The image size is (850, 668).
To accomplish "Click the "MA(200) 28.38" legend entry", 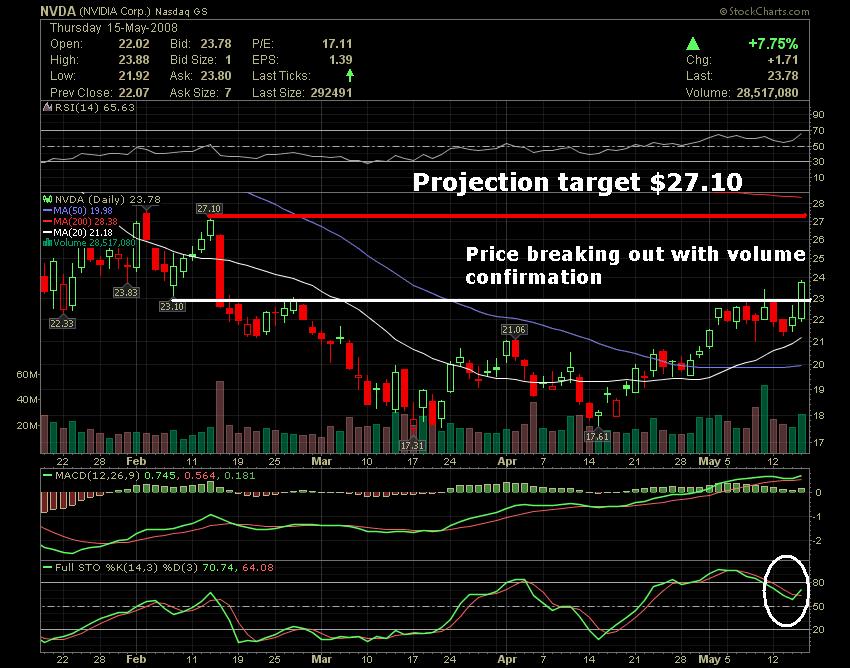I will click(85, 222).
